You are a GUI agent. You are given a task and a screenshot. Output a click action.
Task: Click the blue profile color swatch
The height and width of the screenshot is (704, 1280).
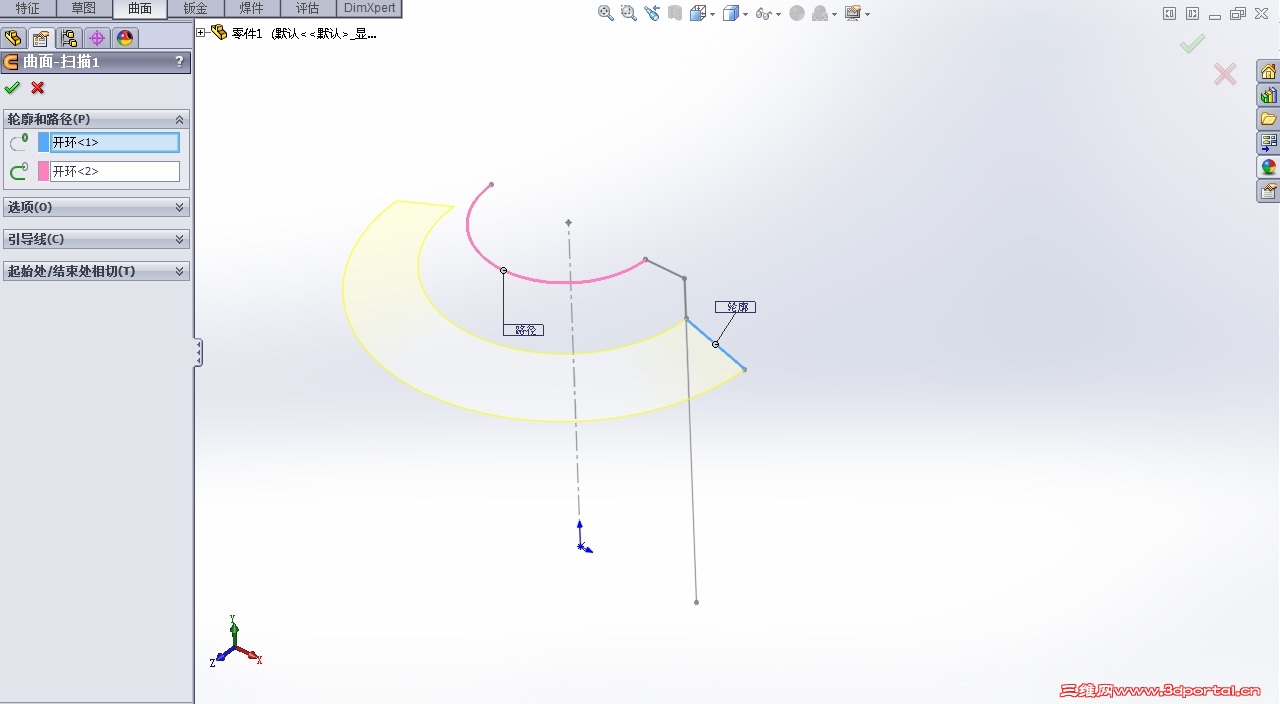point(43,142)
